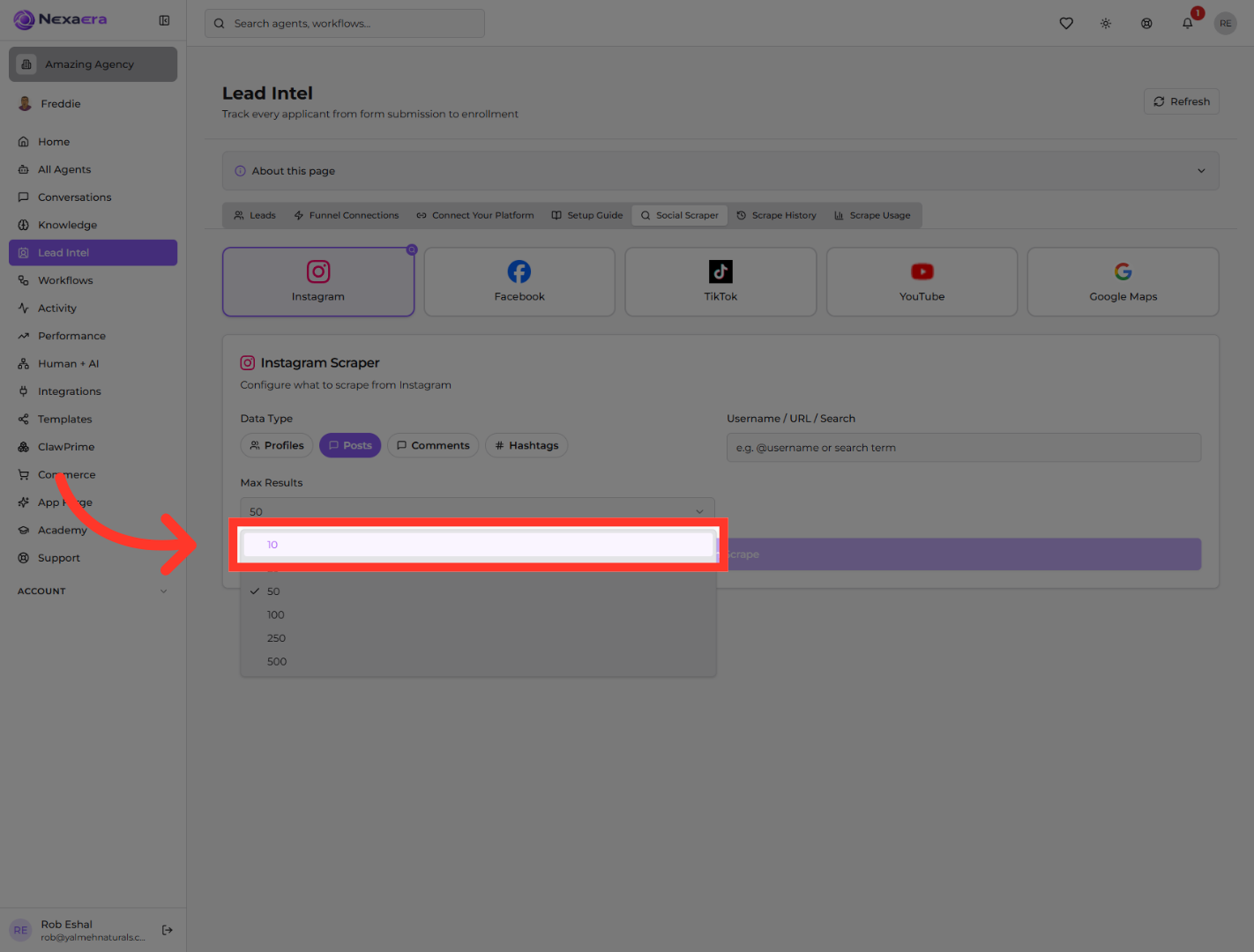Open Rob Eshal profile at sidebar bottom
This screenshot has height=952, width=1254.
[79, 930]
